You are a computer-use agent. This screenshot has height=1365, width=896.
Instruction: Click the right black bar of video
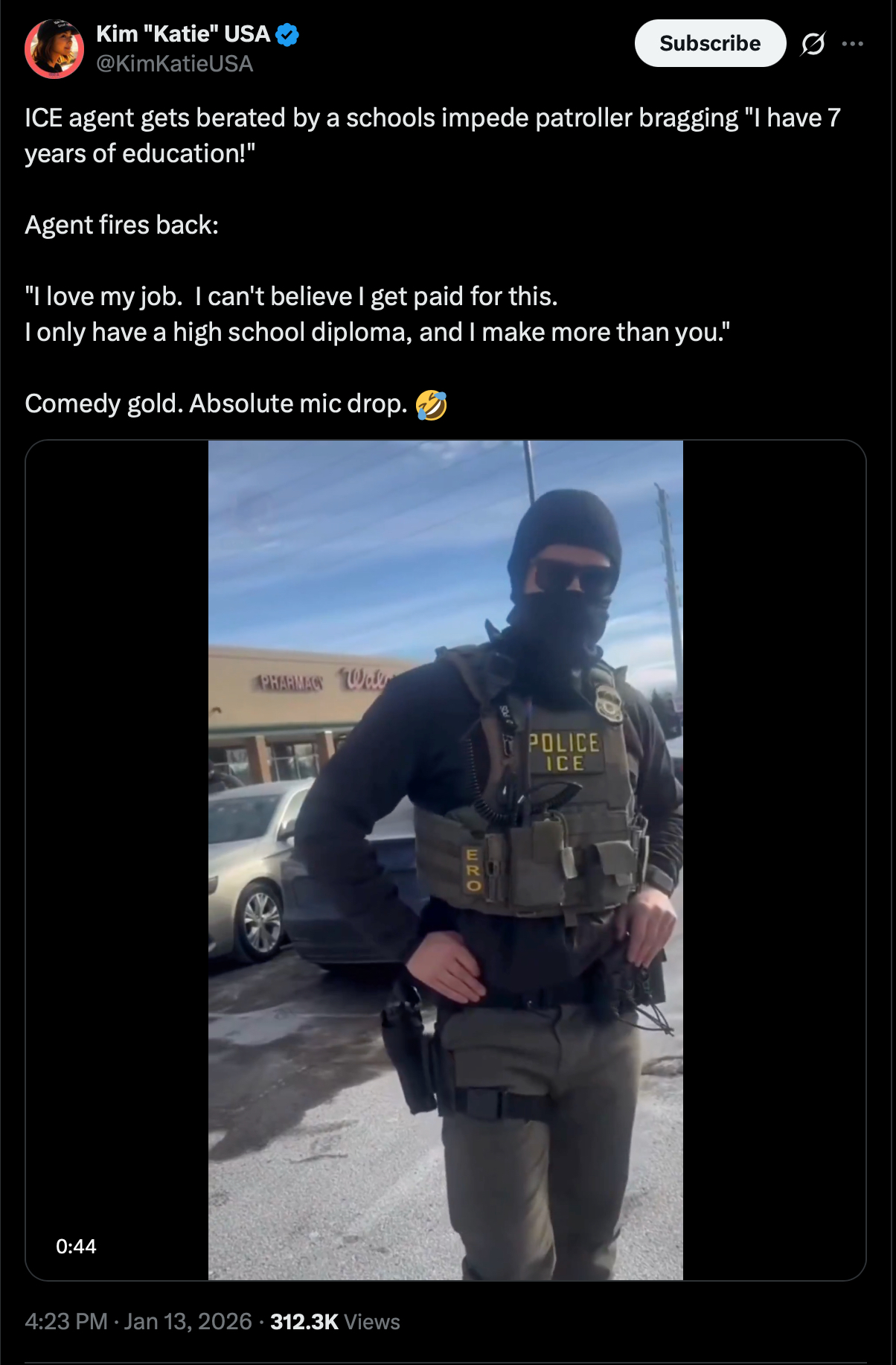774,860
